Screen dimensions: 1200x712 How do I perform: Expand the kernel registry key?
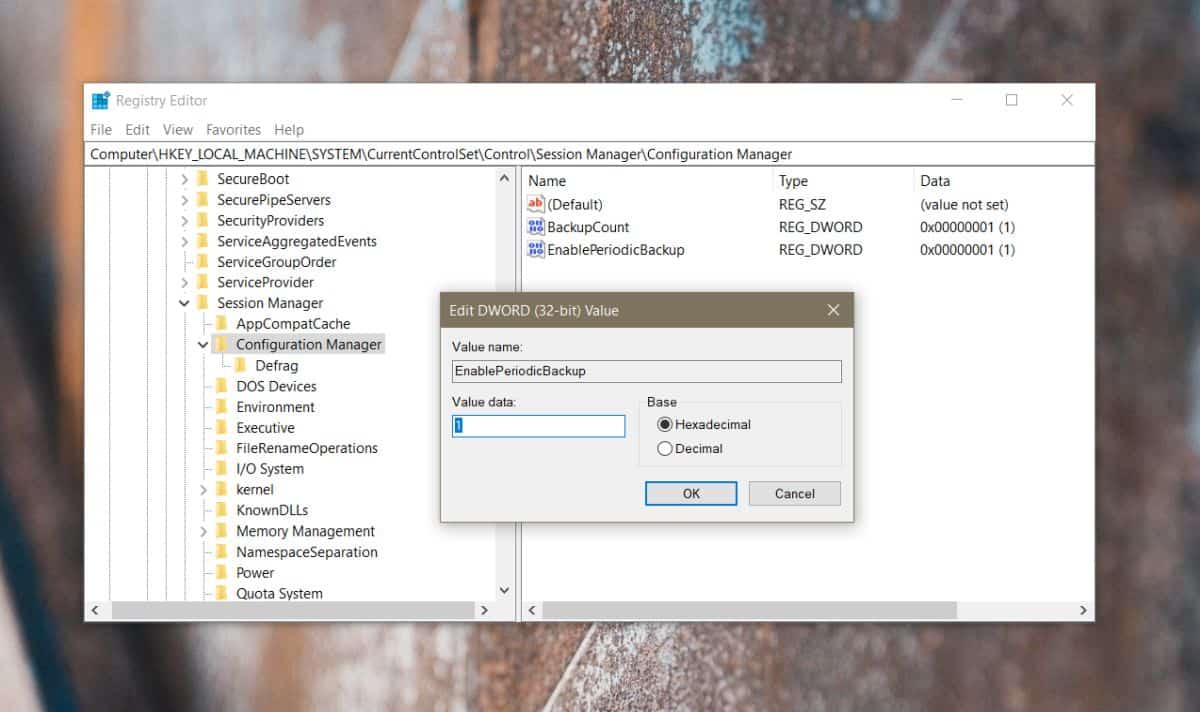tap(203, 489)
